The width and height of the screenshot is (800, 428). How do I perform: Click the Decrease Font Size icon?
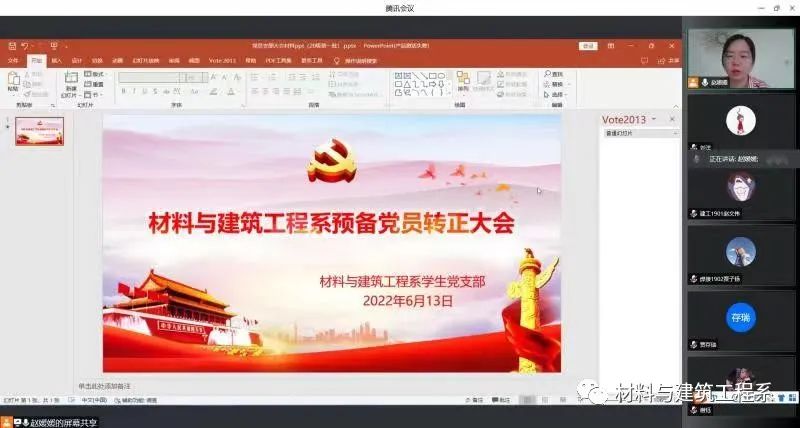[x=225, y=78]
